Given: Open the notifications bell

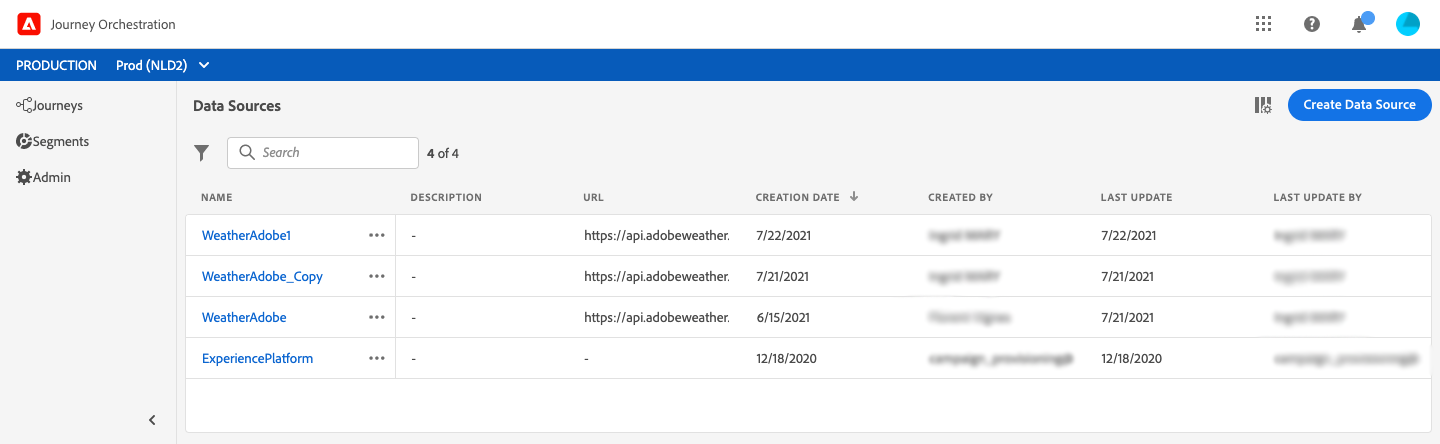Looking at the screenshot, I should [1359, 25].
